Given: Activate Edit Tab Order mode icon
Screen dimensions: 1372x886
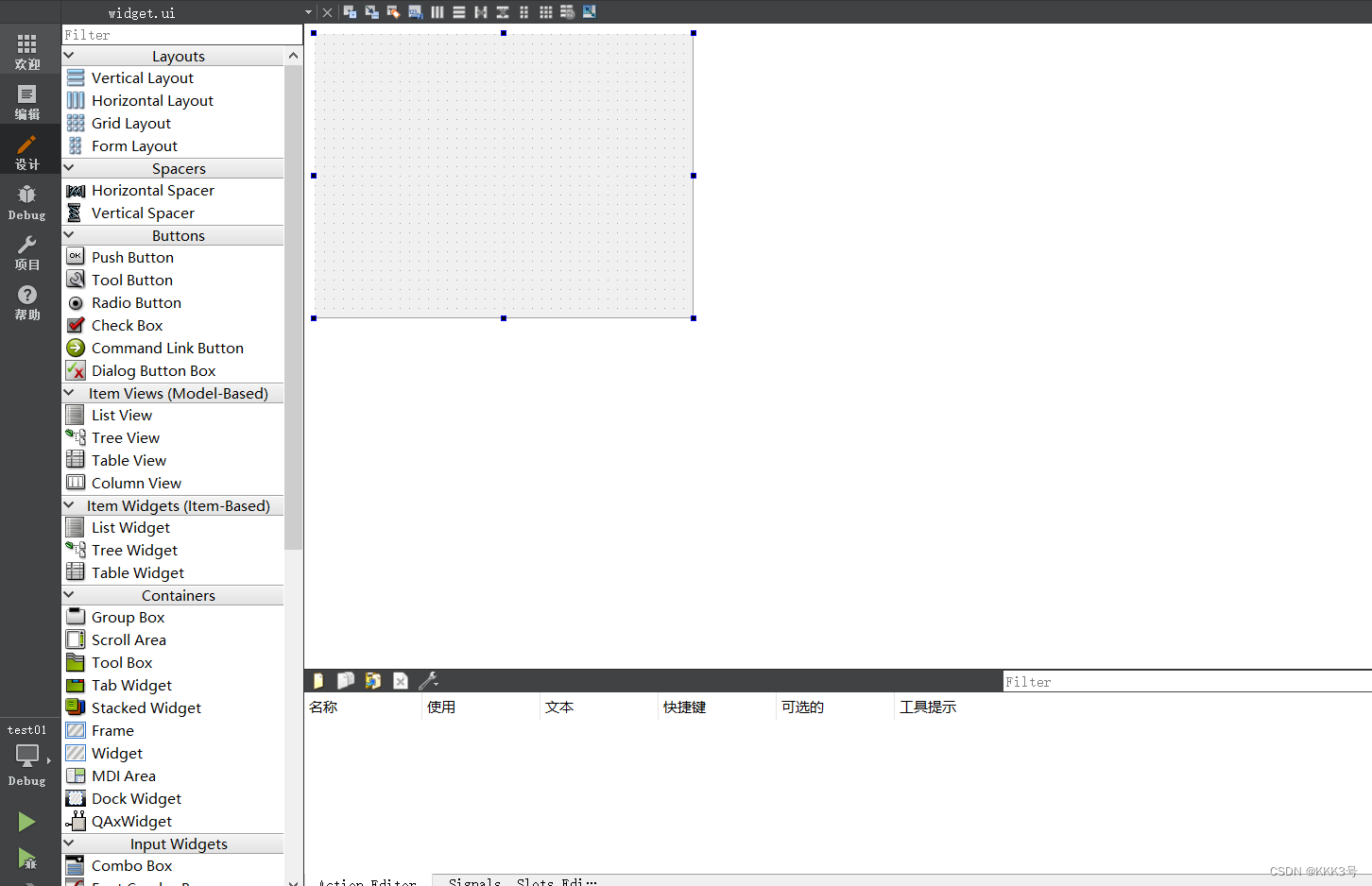Looking at the screenshot, I should (416, 12).
